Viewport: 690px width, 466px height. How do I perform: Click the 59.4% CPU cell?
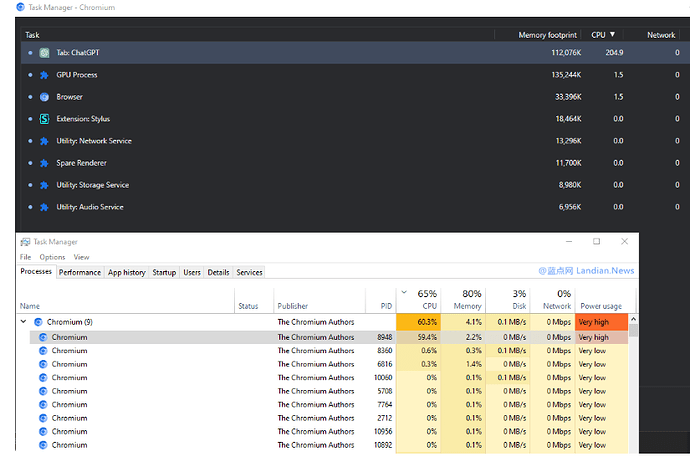(x=418, y=337)
